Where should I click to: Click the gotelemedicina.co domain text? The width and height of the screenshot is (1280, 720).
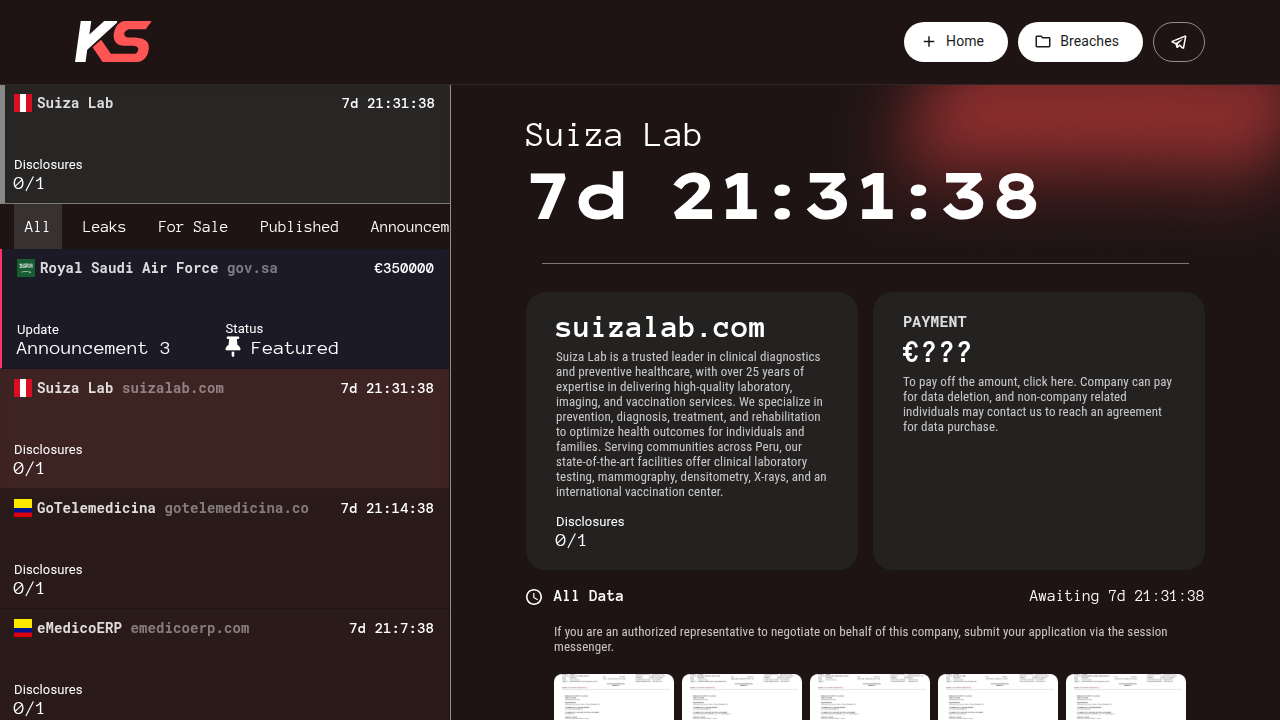click(236, 508)
